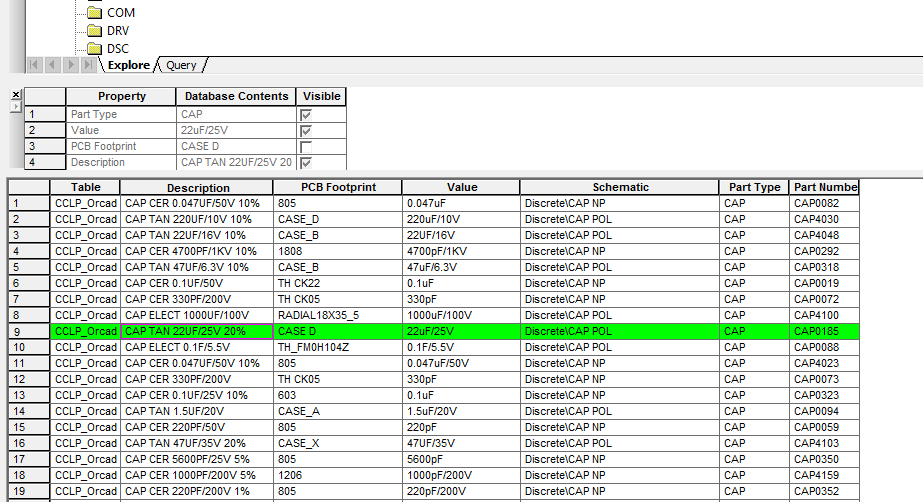The width and height of the screenshot is (923, 502).
Task: Click description CAP CER 0.047UF/50V 10% in row 1
Action: click(197, 203)
